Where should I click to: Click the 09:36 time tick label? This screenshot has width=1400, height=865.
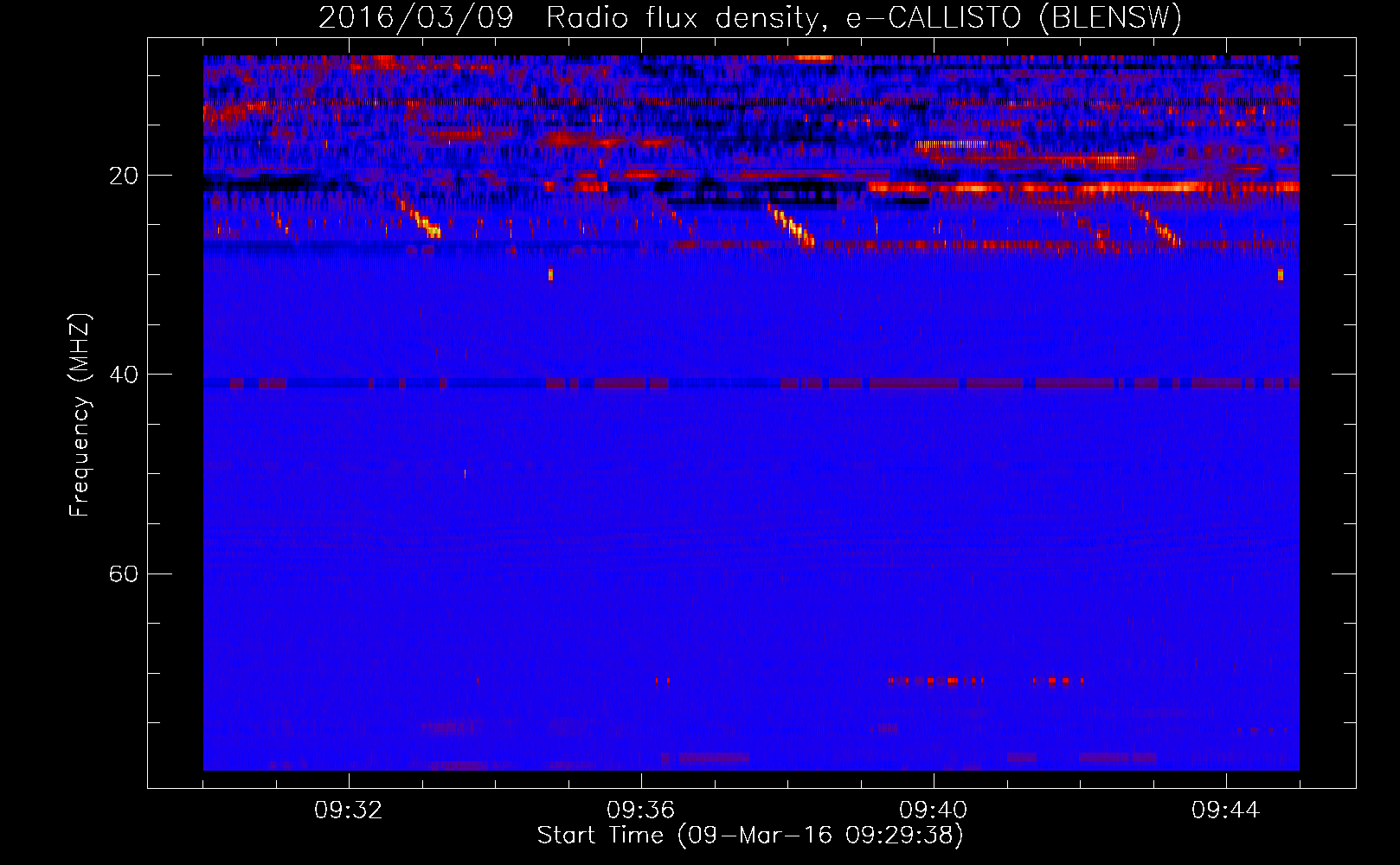point(641,811)
